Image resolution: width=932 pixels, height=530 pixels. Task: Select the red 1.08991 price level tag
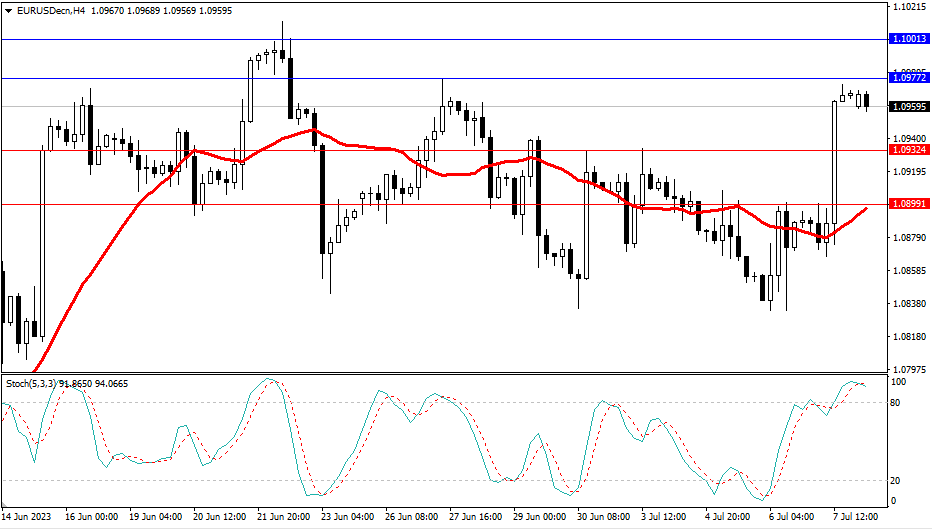908,204
